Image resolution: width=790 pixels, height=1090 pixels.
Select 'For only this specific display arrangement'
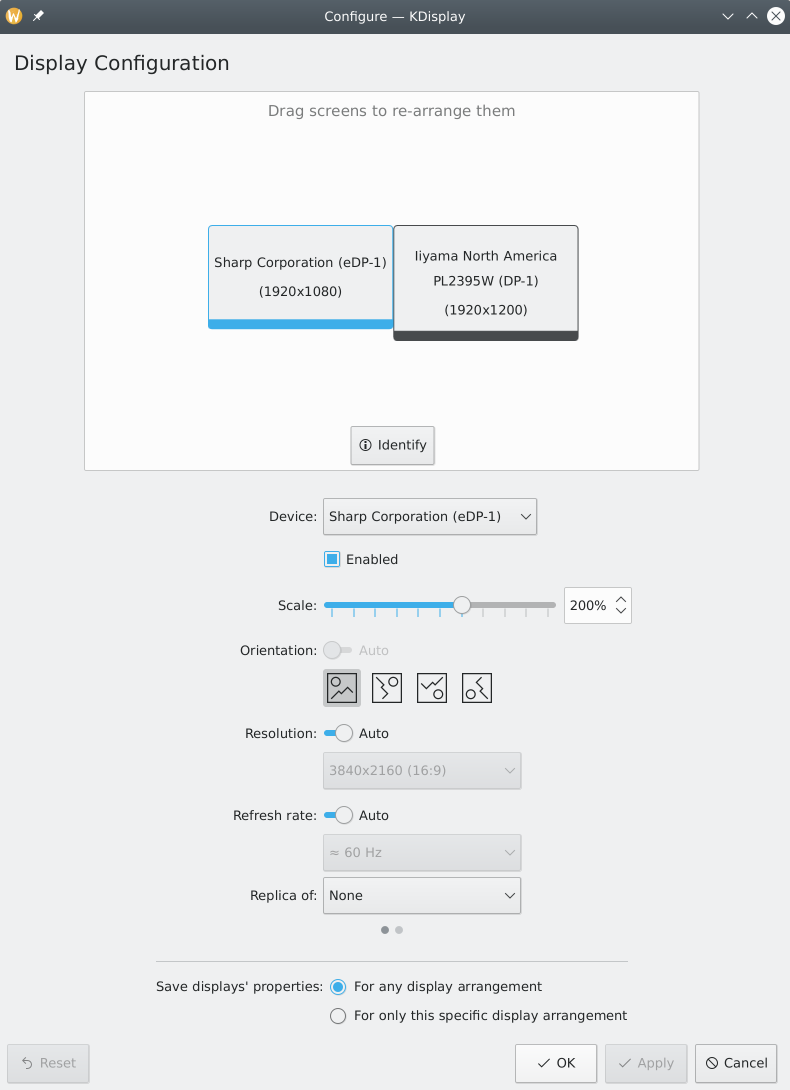coord(338,1015)
